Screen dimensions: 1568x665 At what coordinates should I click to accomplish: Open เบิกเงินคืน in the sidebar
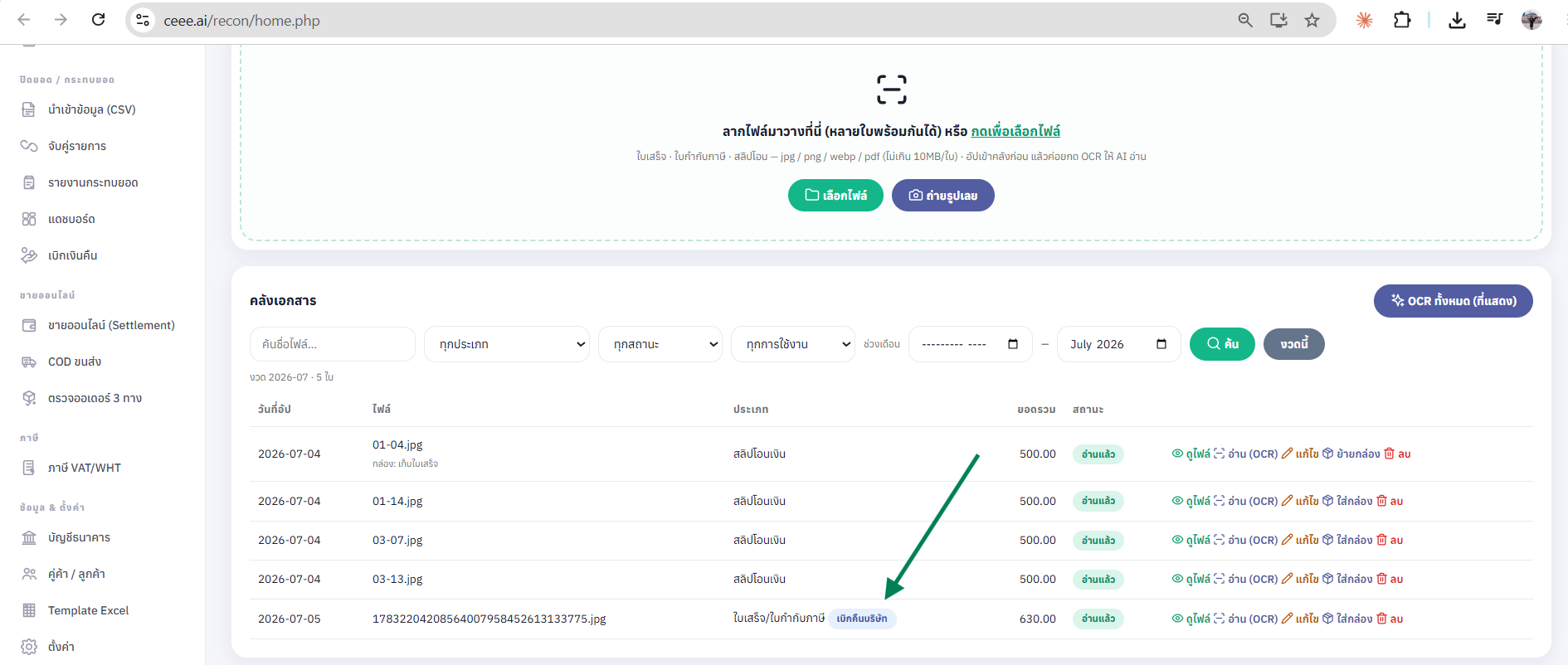[x=72, y=255]
